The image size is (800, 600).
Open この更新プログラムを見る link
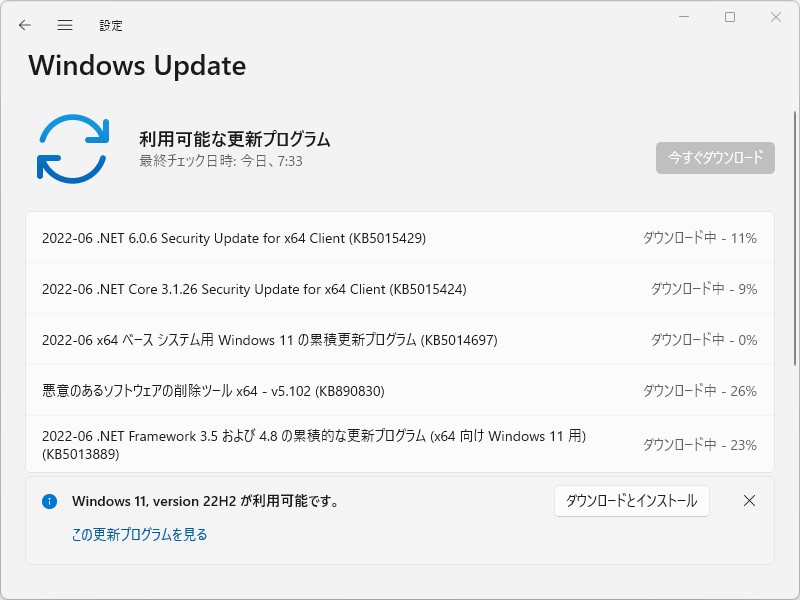(x=135, y=534)
